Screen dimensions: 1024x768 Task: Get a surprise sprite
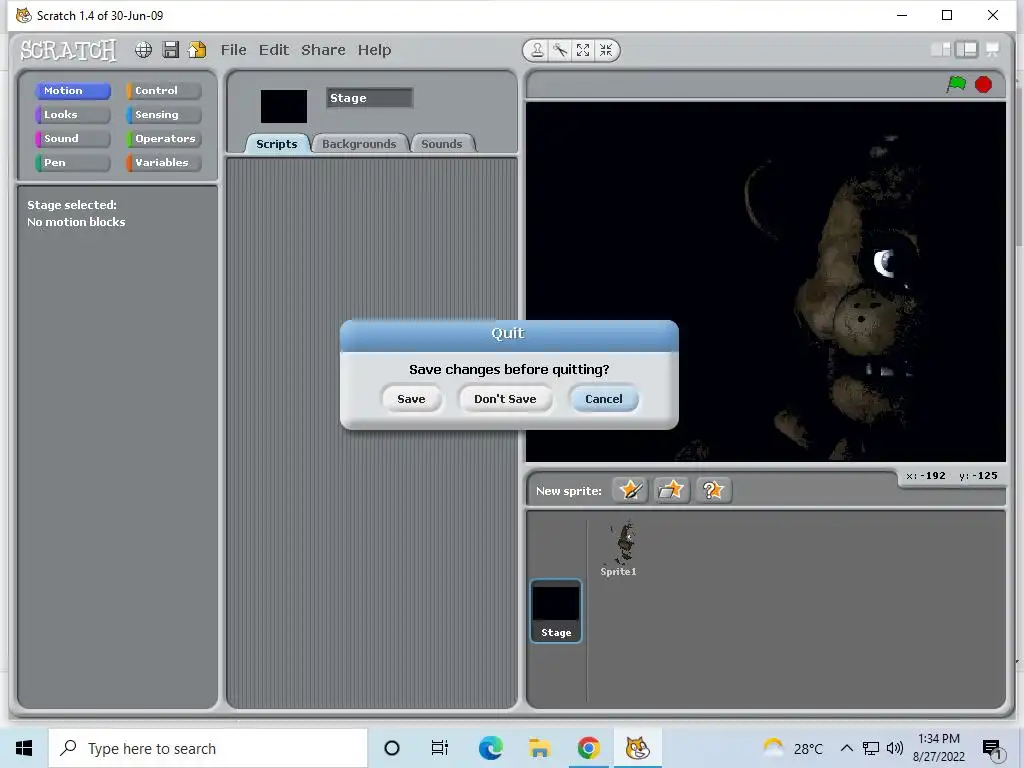tap(713, 490)
